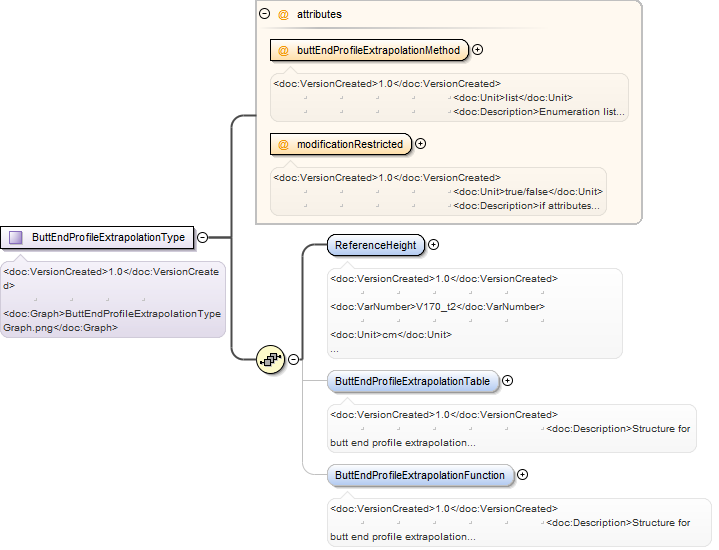719x550 pixels.
Task: Select the ButtEndProfileExtrapolationTable element
Action: coord(413,381)
